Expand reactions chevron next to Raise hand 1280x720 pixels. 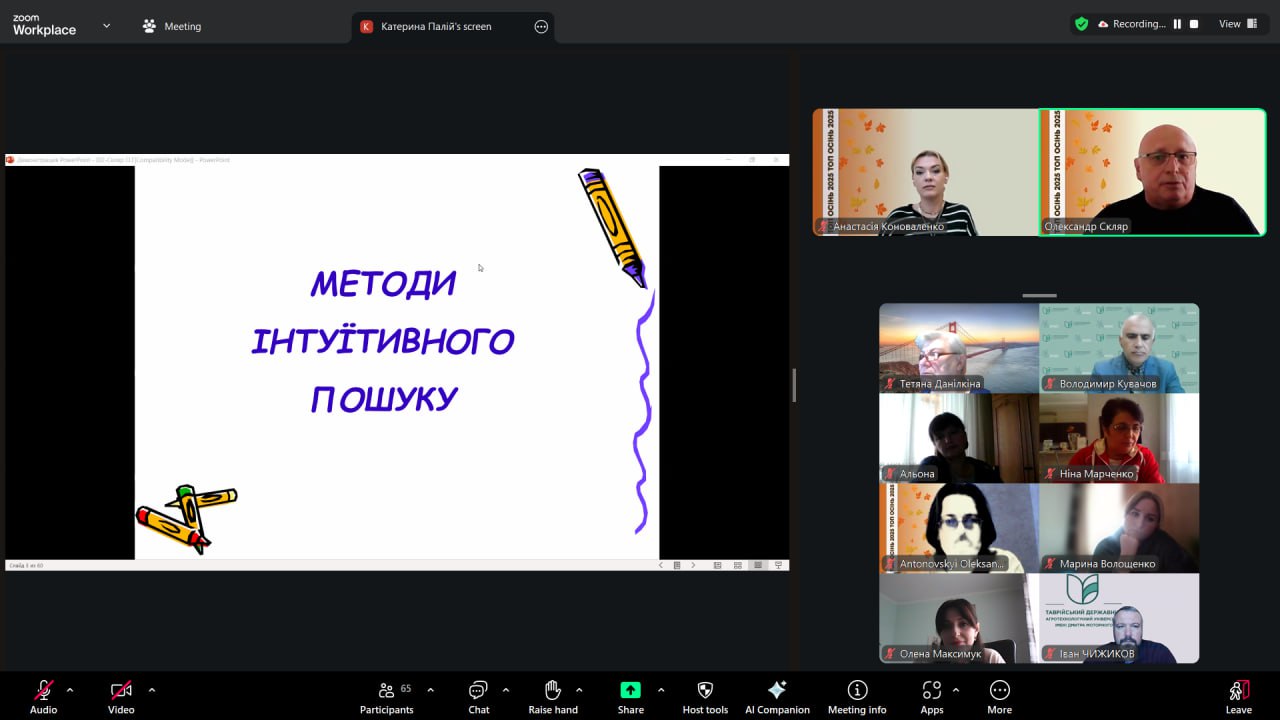579,690
